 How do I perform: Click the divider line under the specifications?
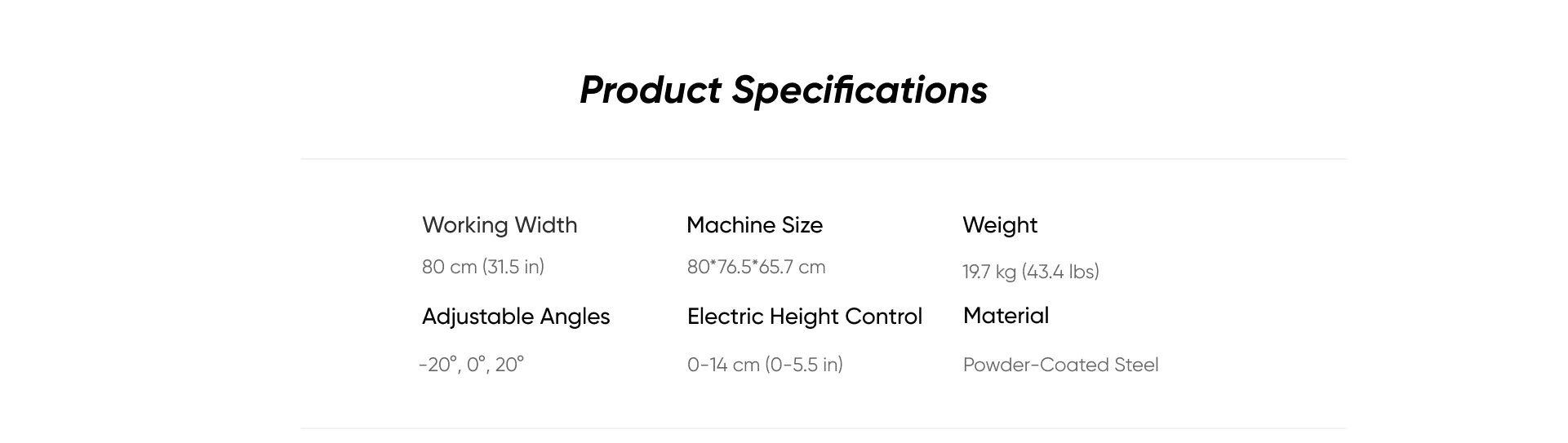823,428
